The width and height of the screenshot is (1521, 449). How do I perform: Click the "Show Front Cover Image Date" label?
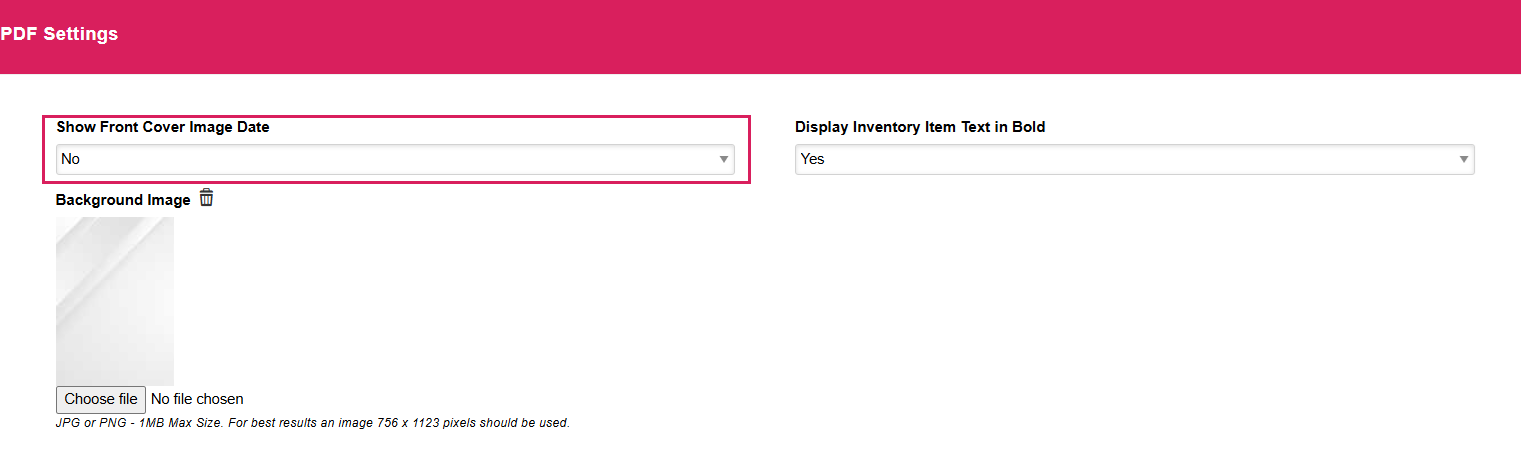163,127
